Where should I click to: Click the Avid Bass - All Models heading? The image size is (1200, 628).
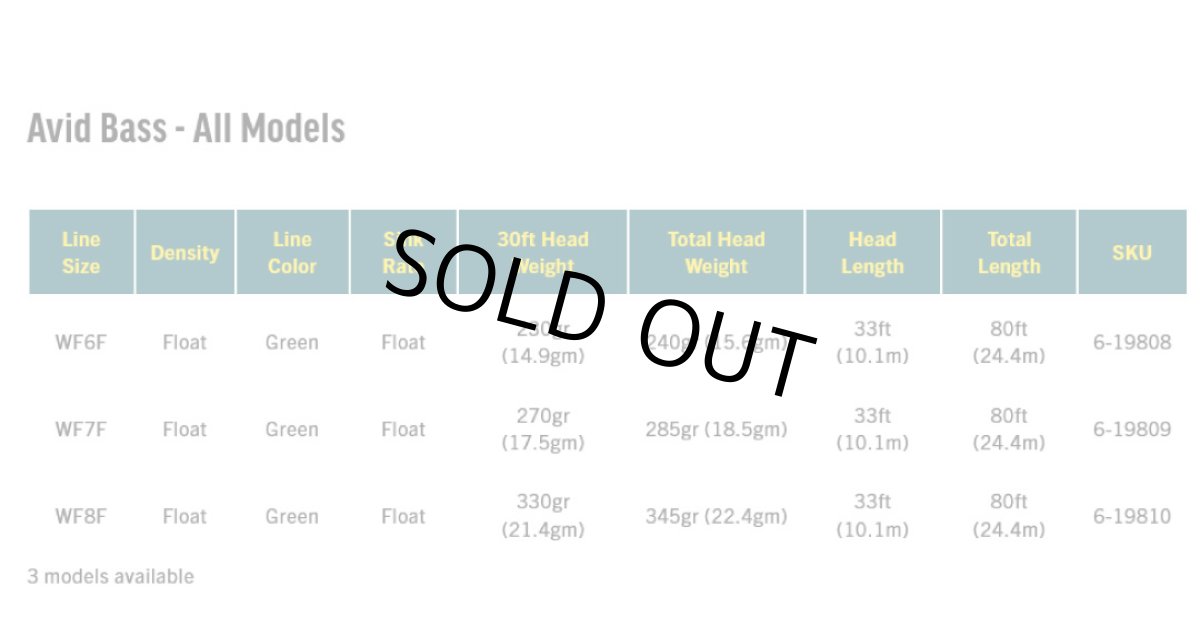[x=186, y=129]
